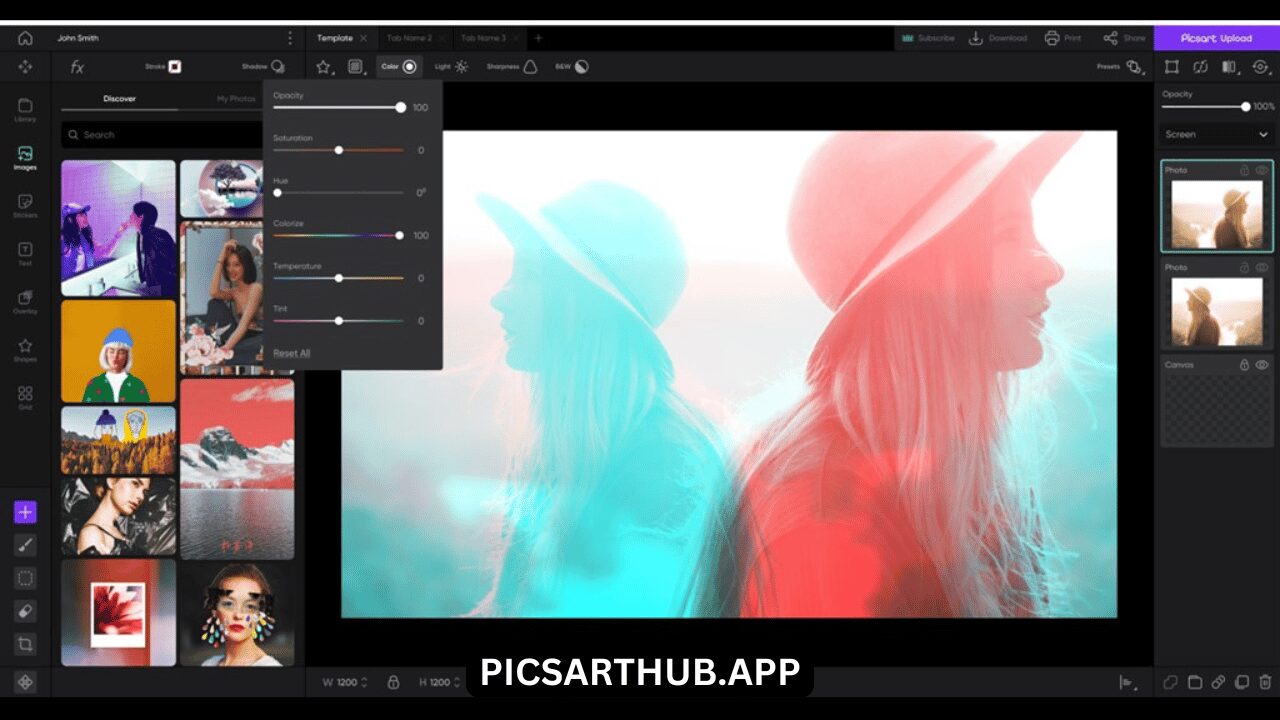Viewport: 1280px width, 720px height.
Task: Add a new tab with plus
Action: click(538, 38)
